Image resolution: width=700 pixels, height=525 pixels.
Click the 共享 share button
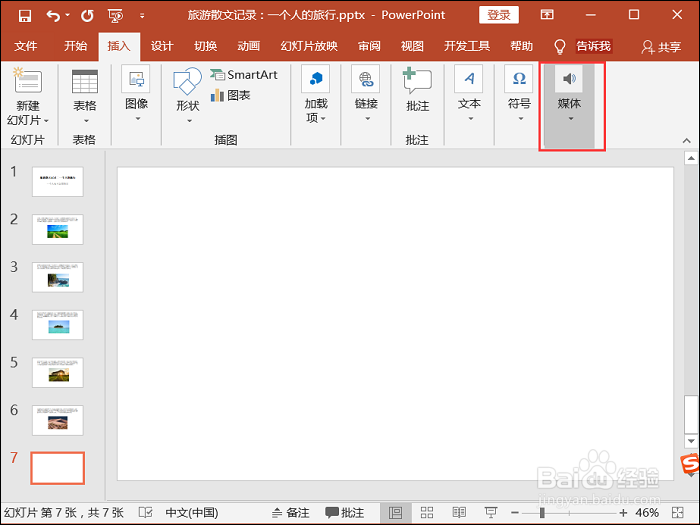click(x=661, y=46)
